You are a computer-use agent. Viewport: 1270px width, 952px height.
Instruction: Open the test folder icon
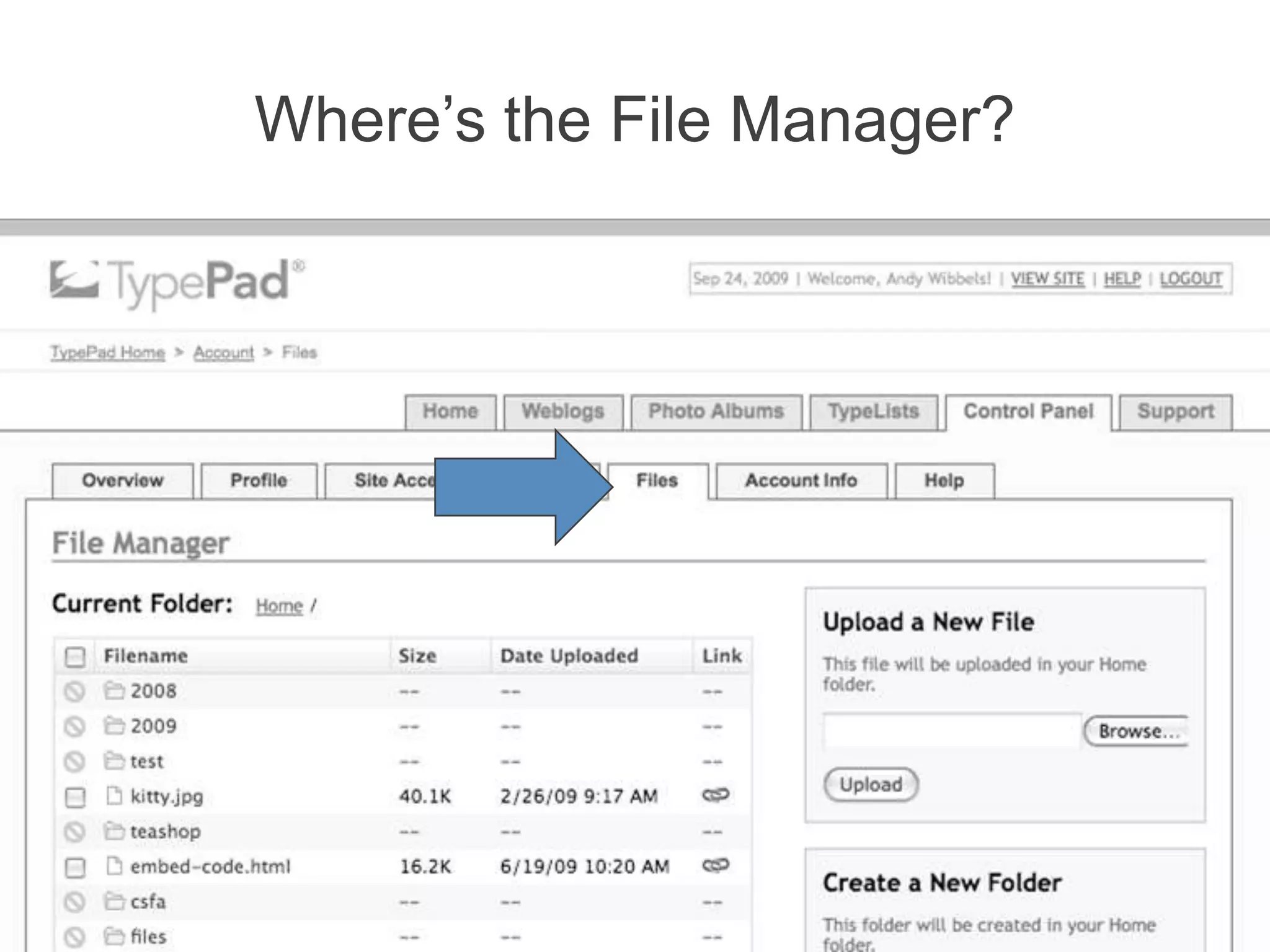tap(114, 760)
